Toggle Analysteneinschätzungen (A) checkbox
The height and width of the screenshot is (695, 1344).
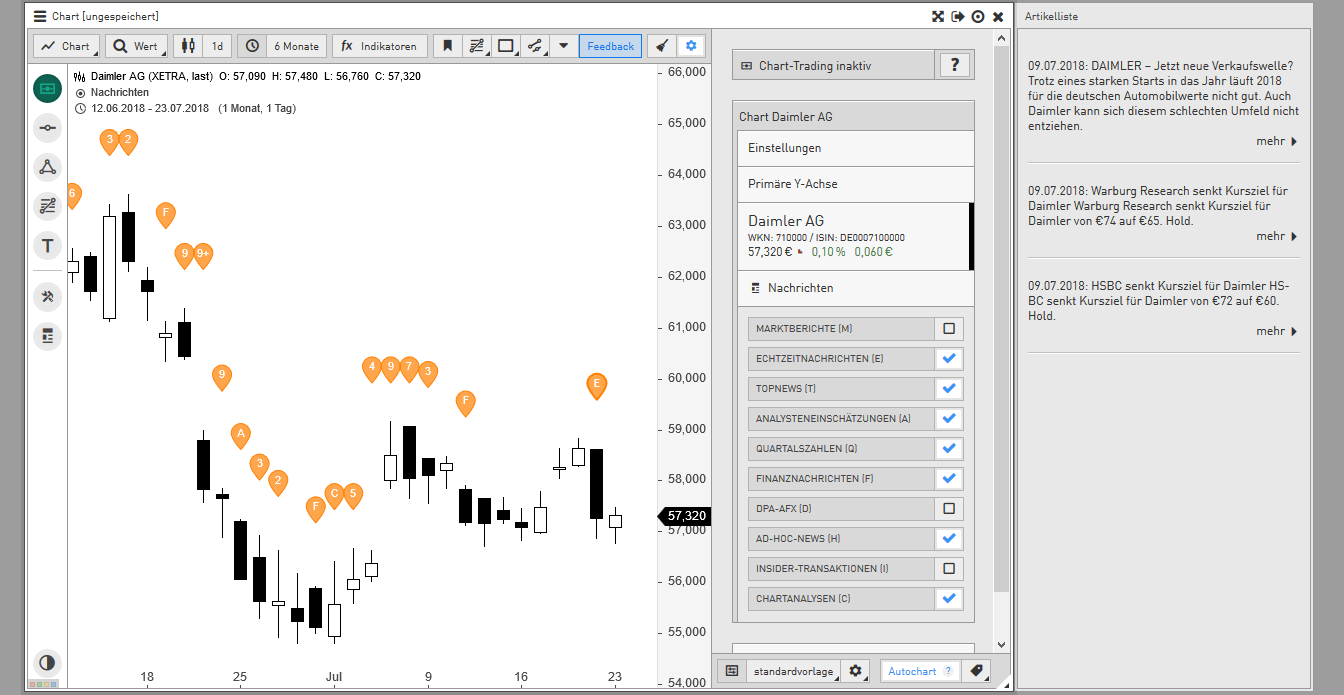949,418
